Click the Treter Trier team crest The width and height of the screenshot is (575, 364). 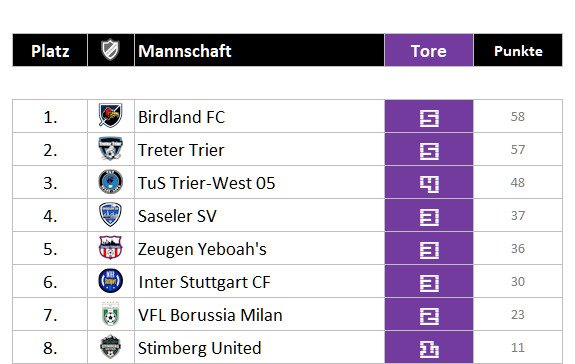click(x=110, y=148)
